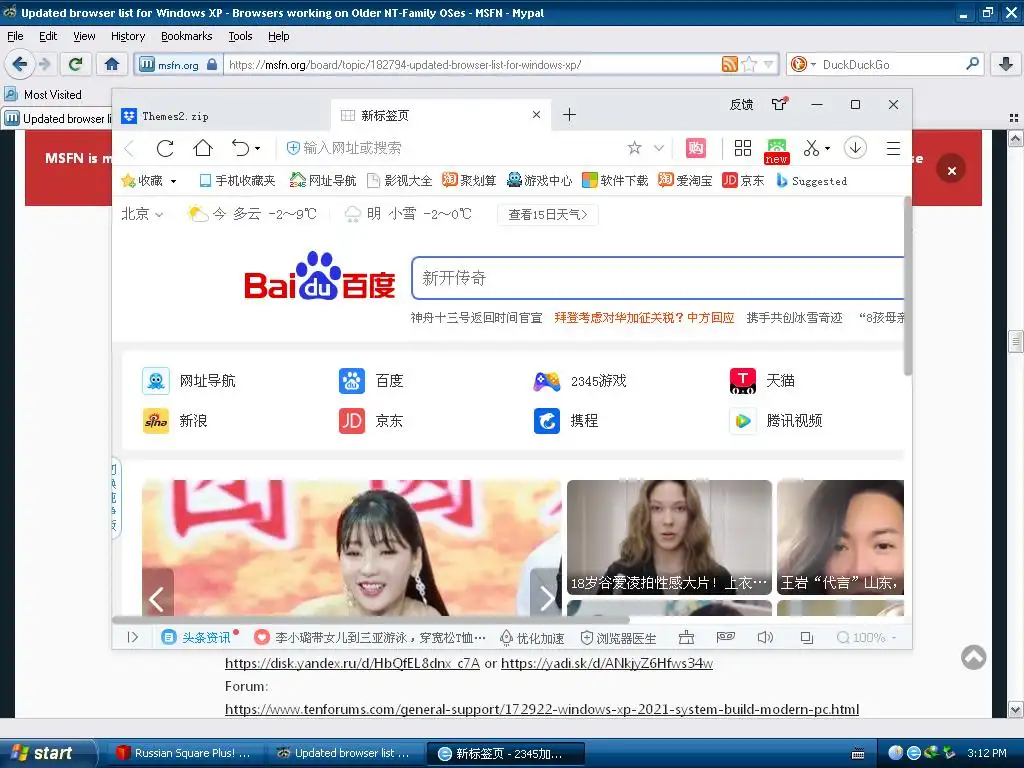This screenshot has height=768, width=1024.
Task: Click next arrow on news carousel
Action: point(545,598)
